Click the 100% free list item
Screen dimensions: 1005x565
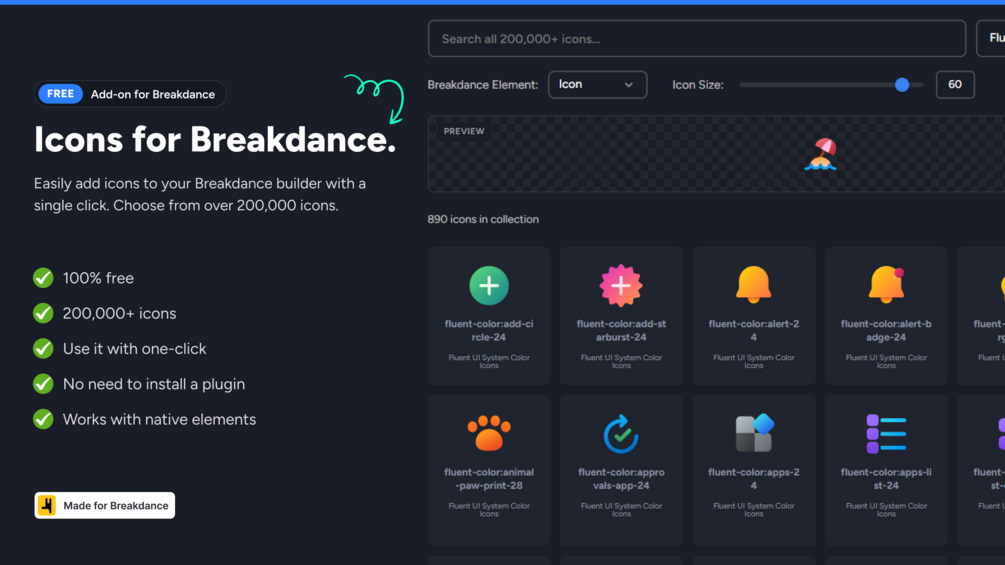pos(98,278)
